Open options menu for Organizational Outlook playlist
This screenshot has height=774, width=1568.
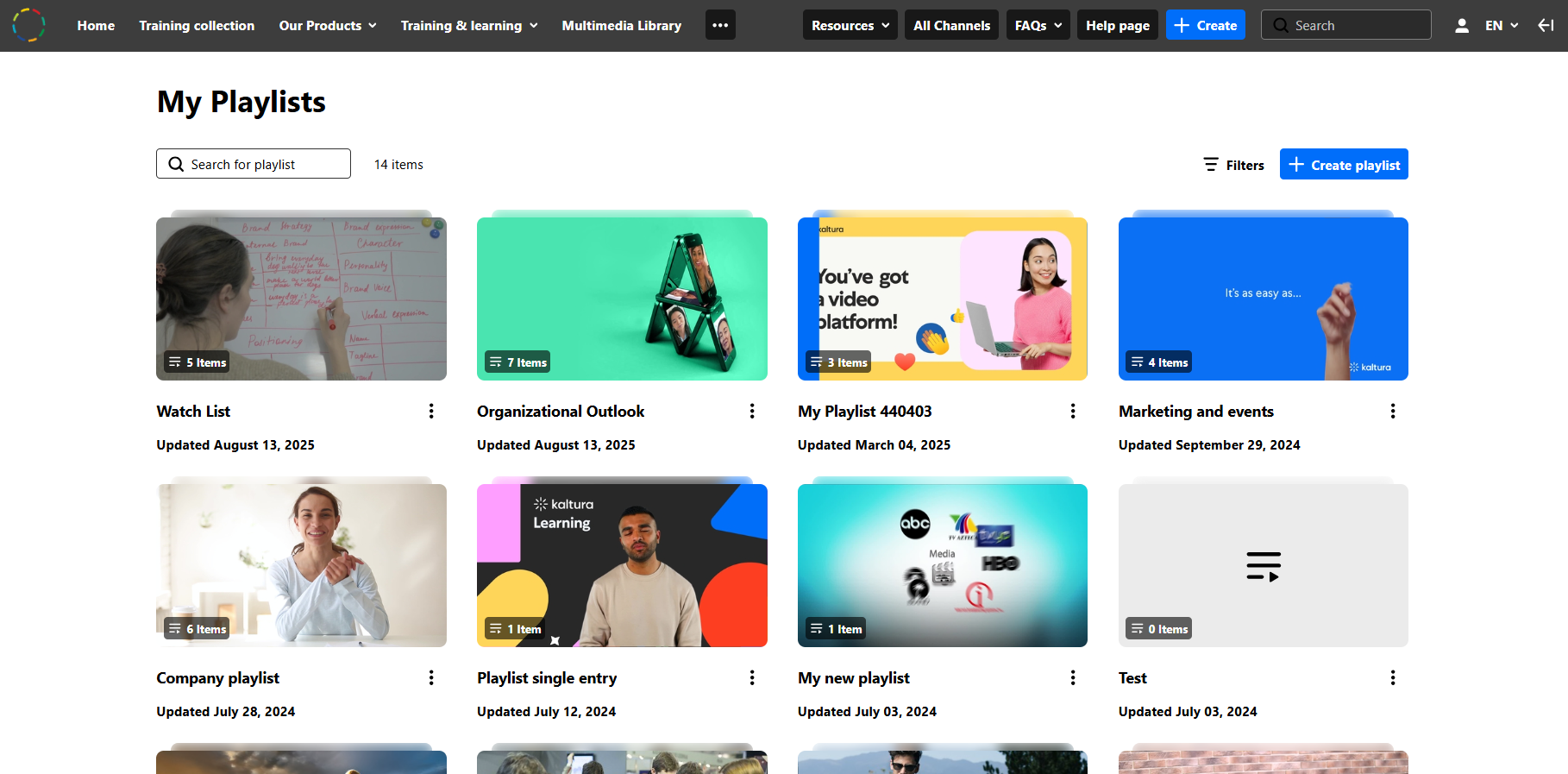752,412
